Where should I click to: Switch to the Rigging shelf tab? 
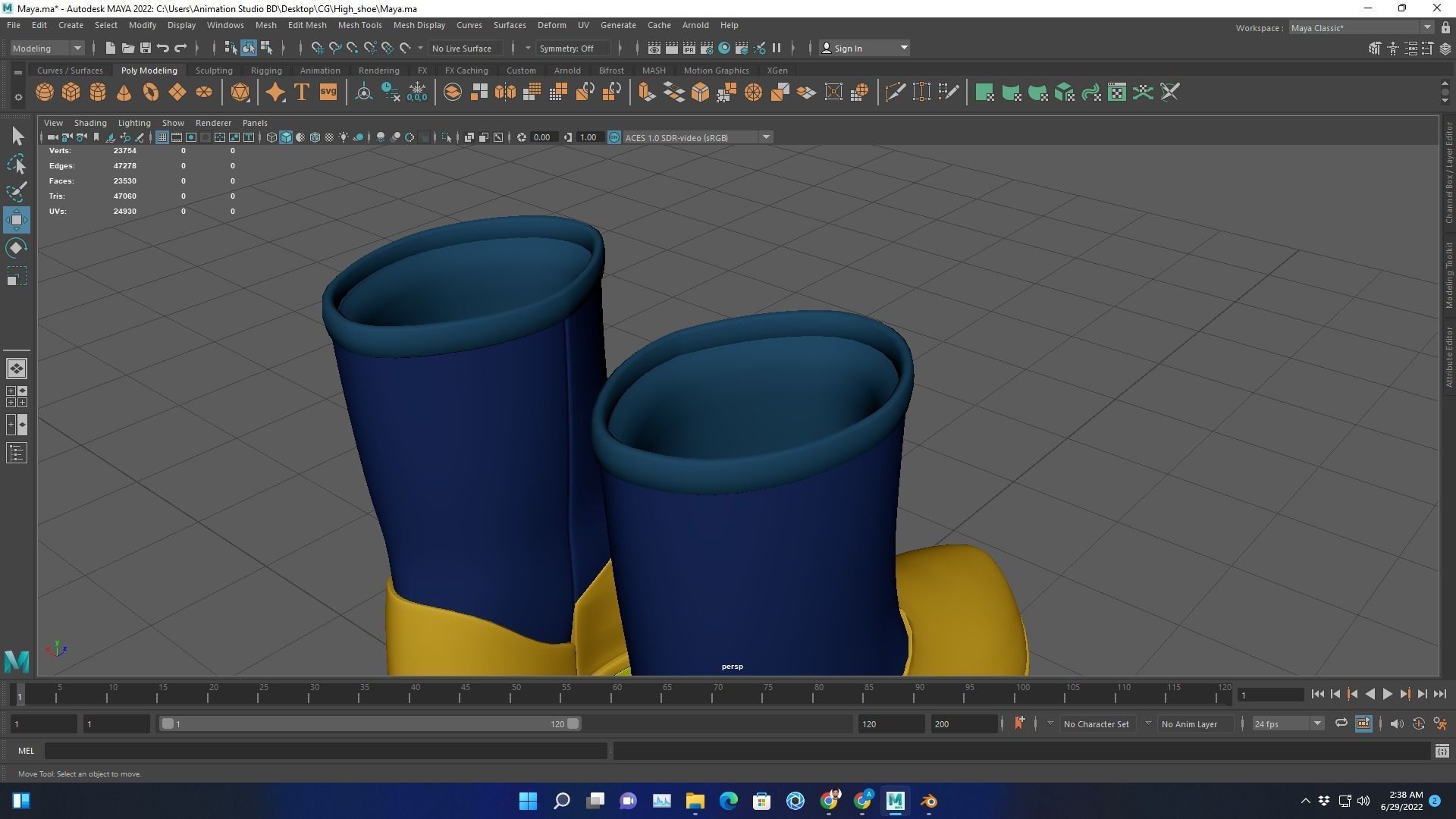(x=266, y=71)
